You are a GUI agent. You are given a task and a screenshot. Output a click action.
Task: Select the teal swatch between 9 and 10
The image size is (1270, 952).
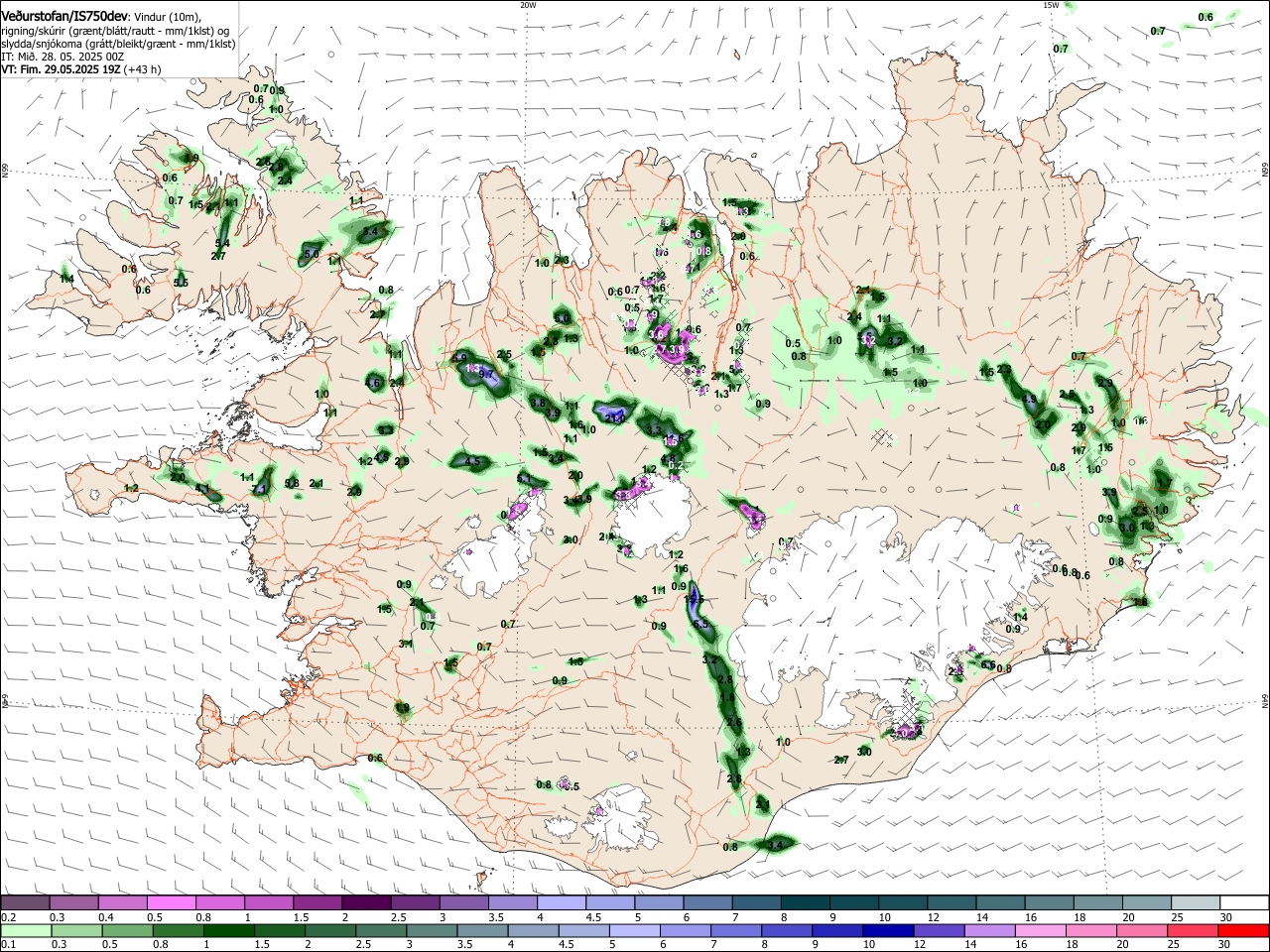[x=854, y=903]
